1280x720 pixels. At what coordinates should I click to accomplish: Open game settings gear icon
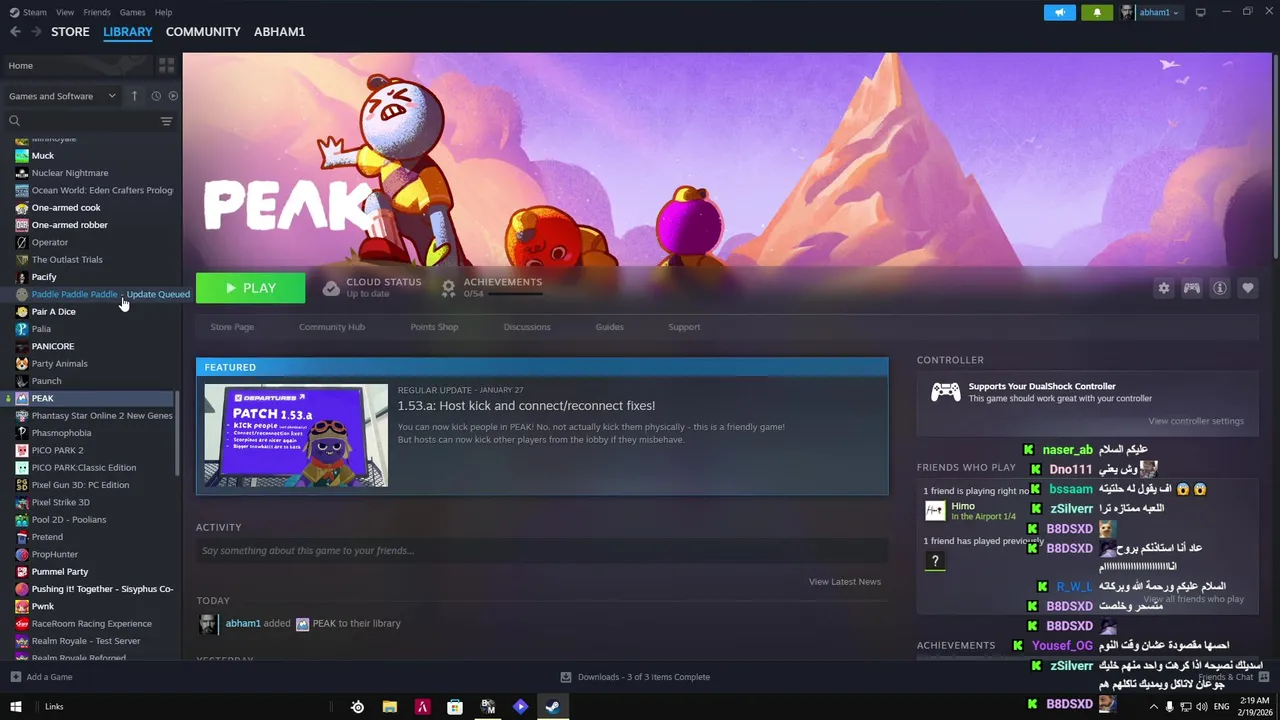point(1164,288)
